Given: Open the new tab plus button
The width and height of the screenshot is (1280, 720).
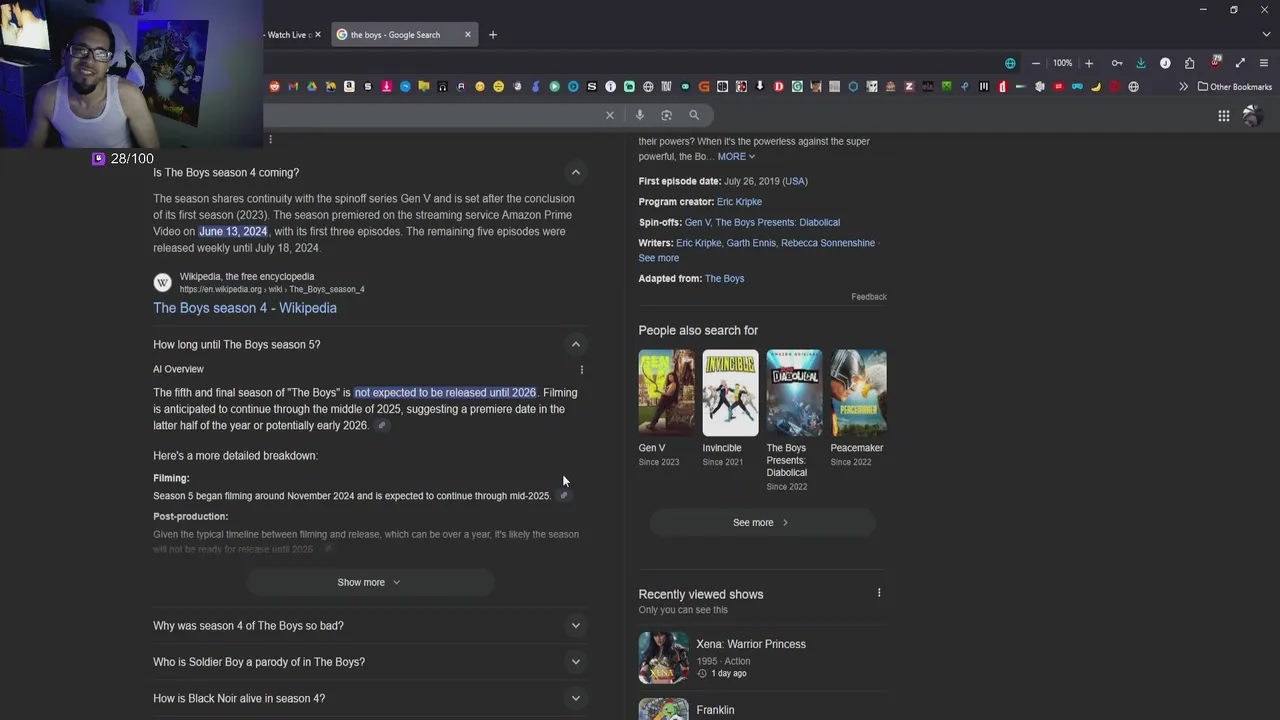Looking at the screenshot, I should pos(492,35).
